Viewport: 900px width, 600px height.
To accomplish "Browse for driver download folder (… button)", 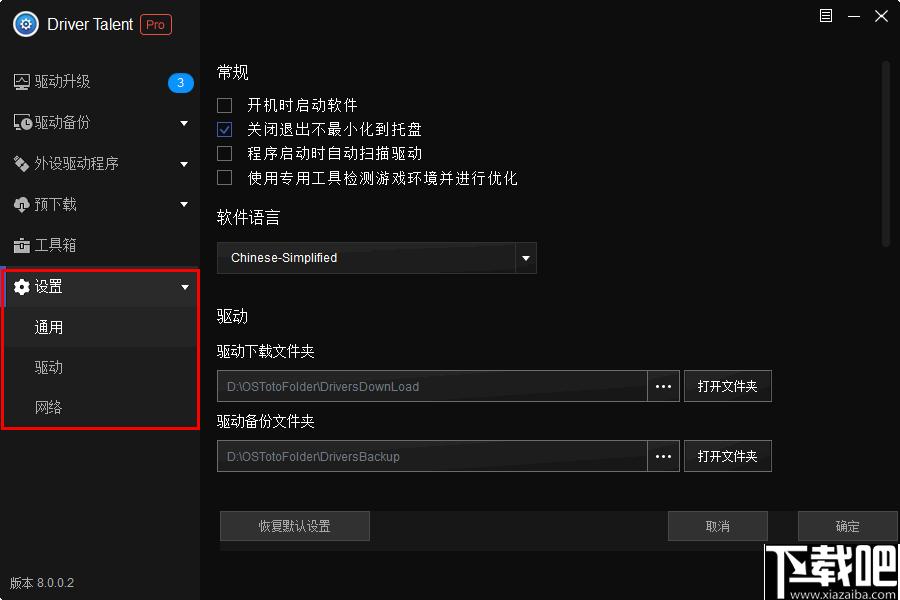I will click(663, 386).
